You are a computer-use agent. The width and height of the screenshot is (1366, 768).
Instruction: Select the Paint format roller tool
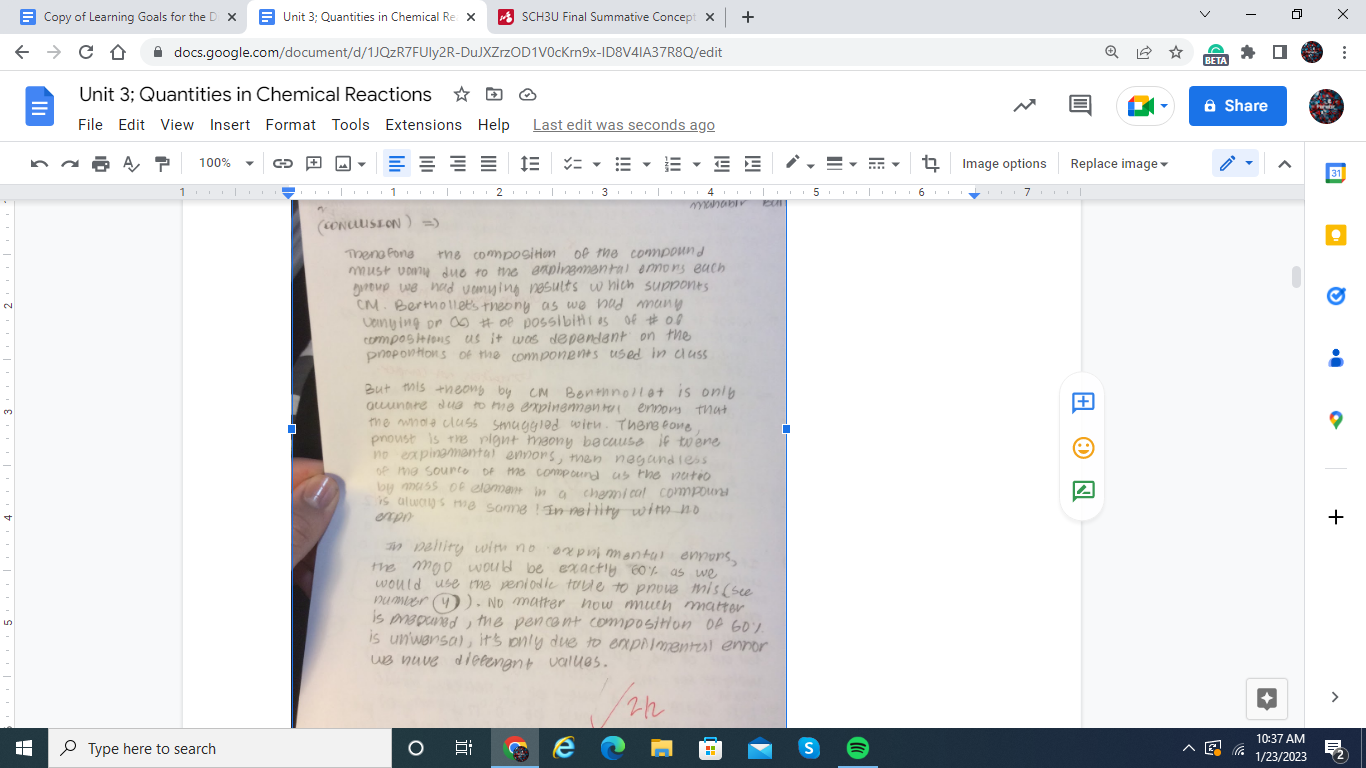coord(162,164)
